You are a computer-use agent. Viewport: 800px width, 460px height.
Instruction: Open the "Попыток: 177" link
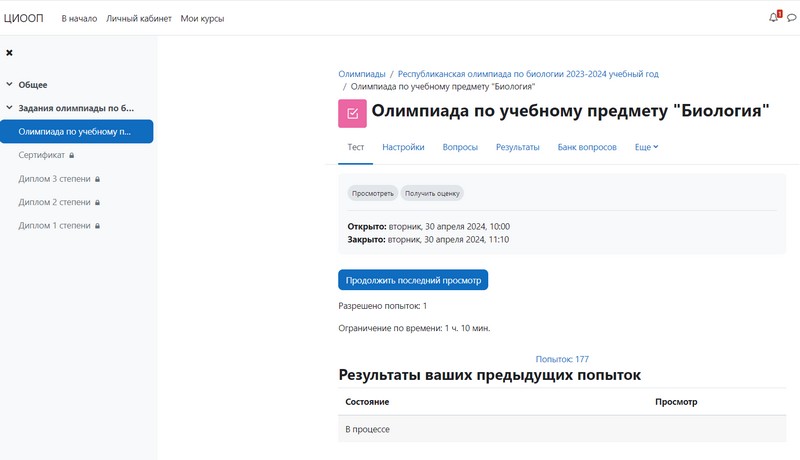[x=562, y=359]
